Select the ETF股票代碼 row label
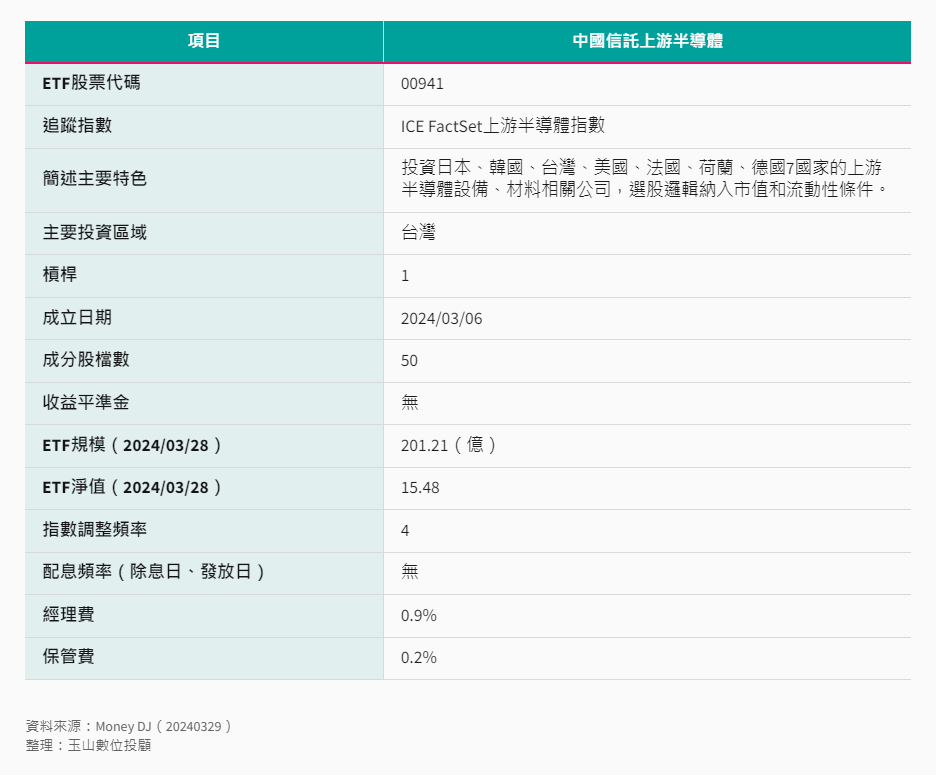The image size is (936, 775). tap(91, 83)
